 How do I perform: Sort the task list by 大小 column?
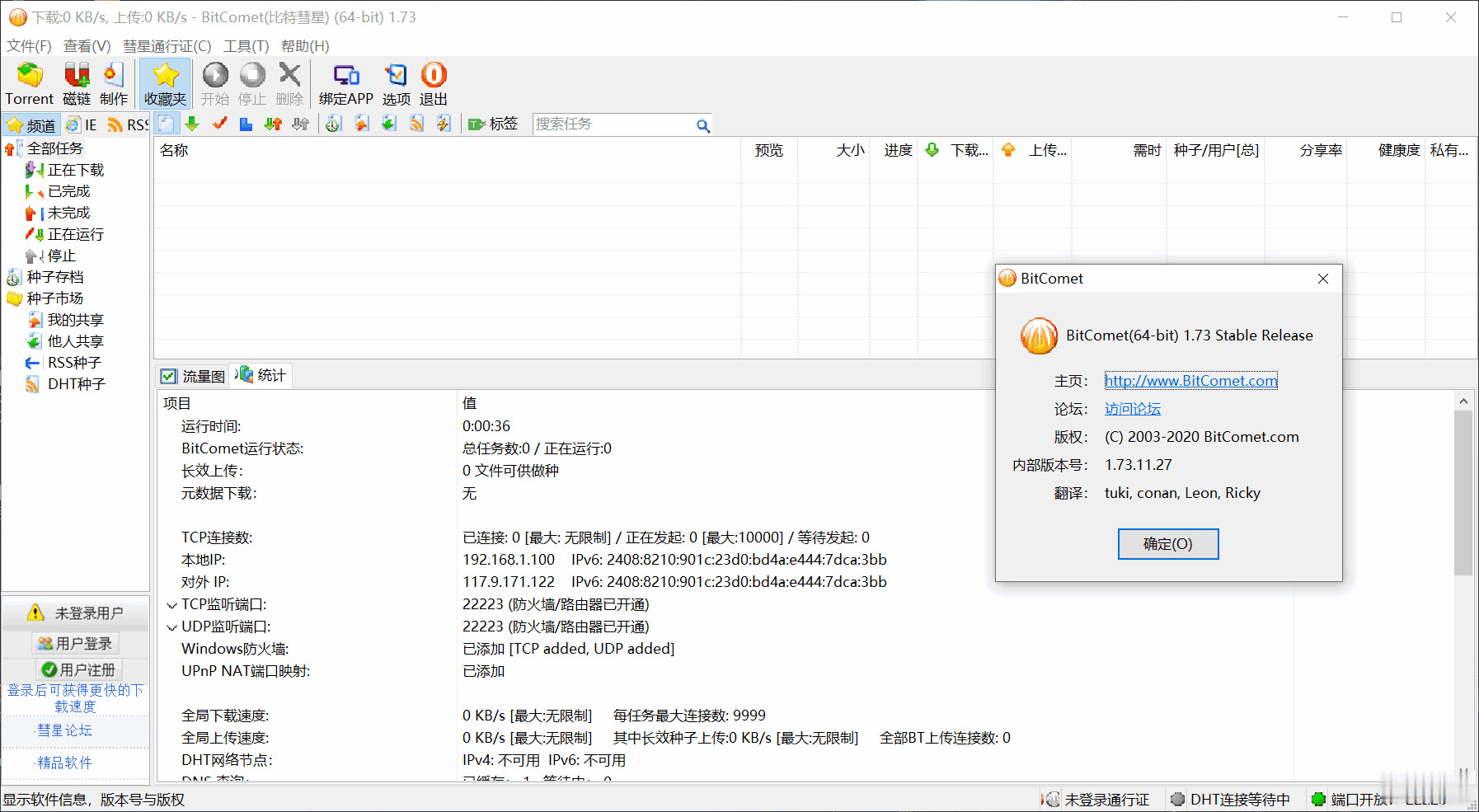[833, 150]
